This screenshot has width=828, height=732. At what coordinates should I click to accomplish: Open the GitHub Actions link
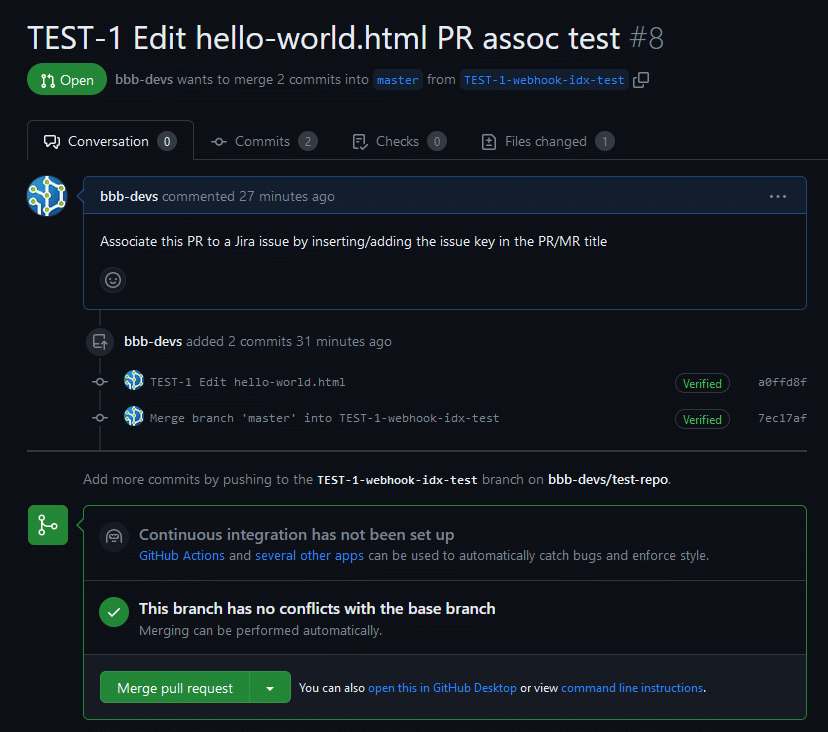[x=182, y=555]
